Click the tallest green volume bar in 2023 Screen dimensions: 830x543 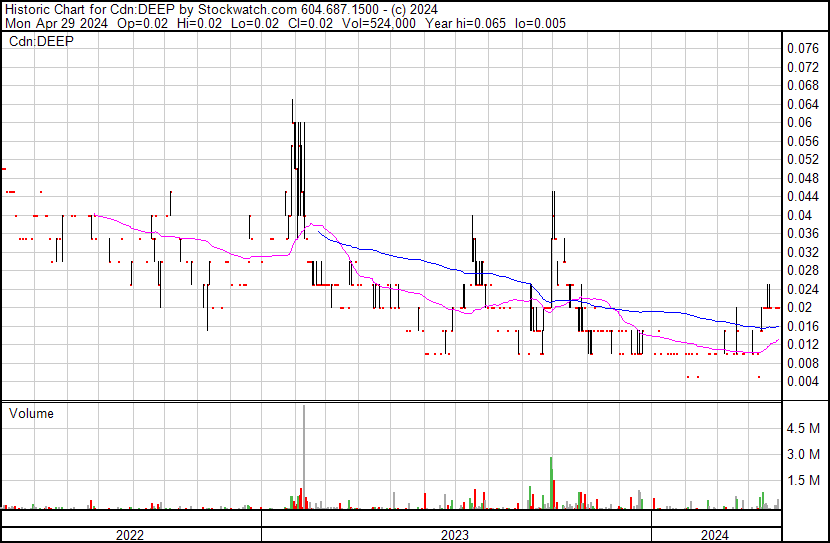point(551,483)
